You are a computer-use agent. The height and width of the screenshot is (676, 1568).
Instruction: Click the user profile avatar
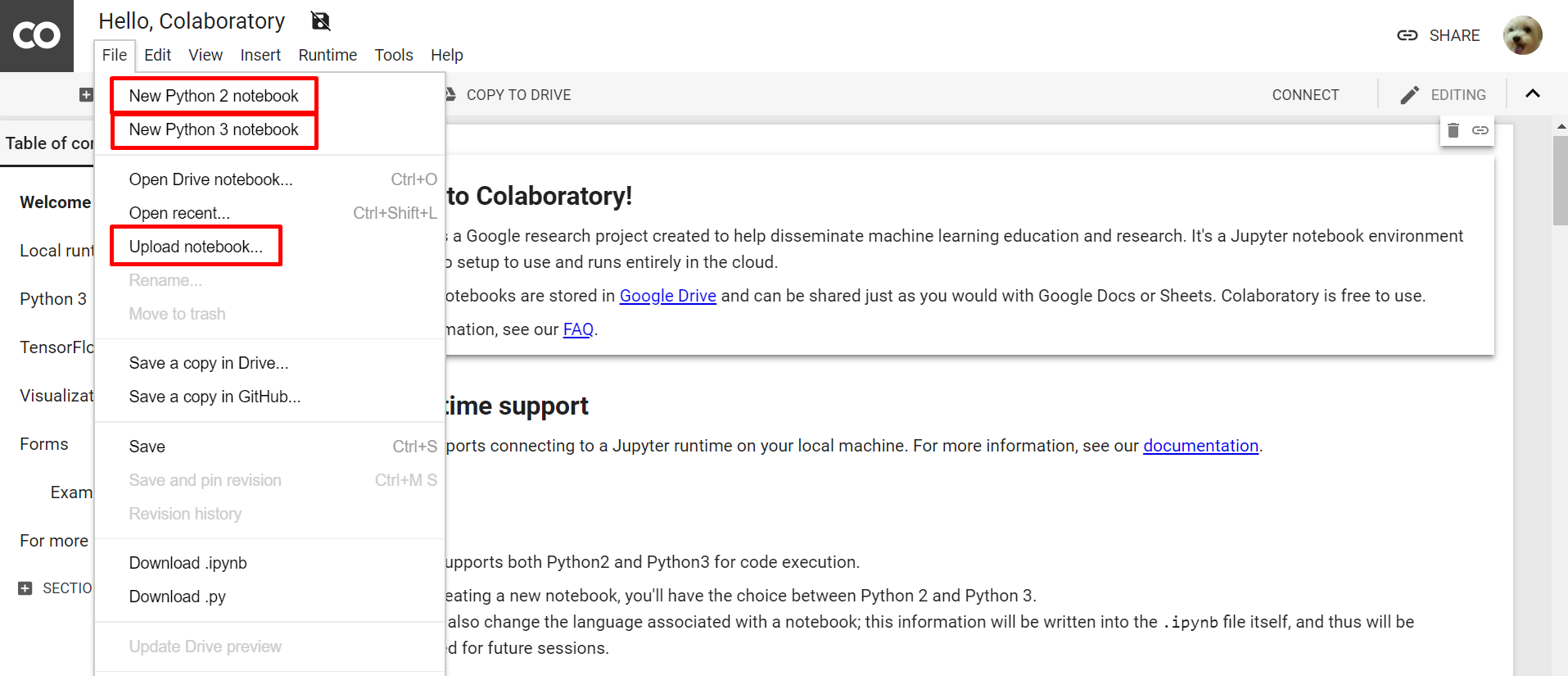coord(1522,35)
